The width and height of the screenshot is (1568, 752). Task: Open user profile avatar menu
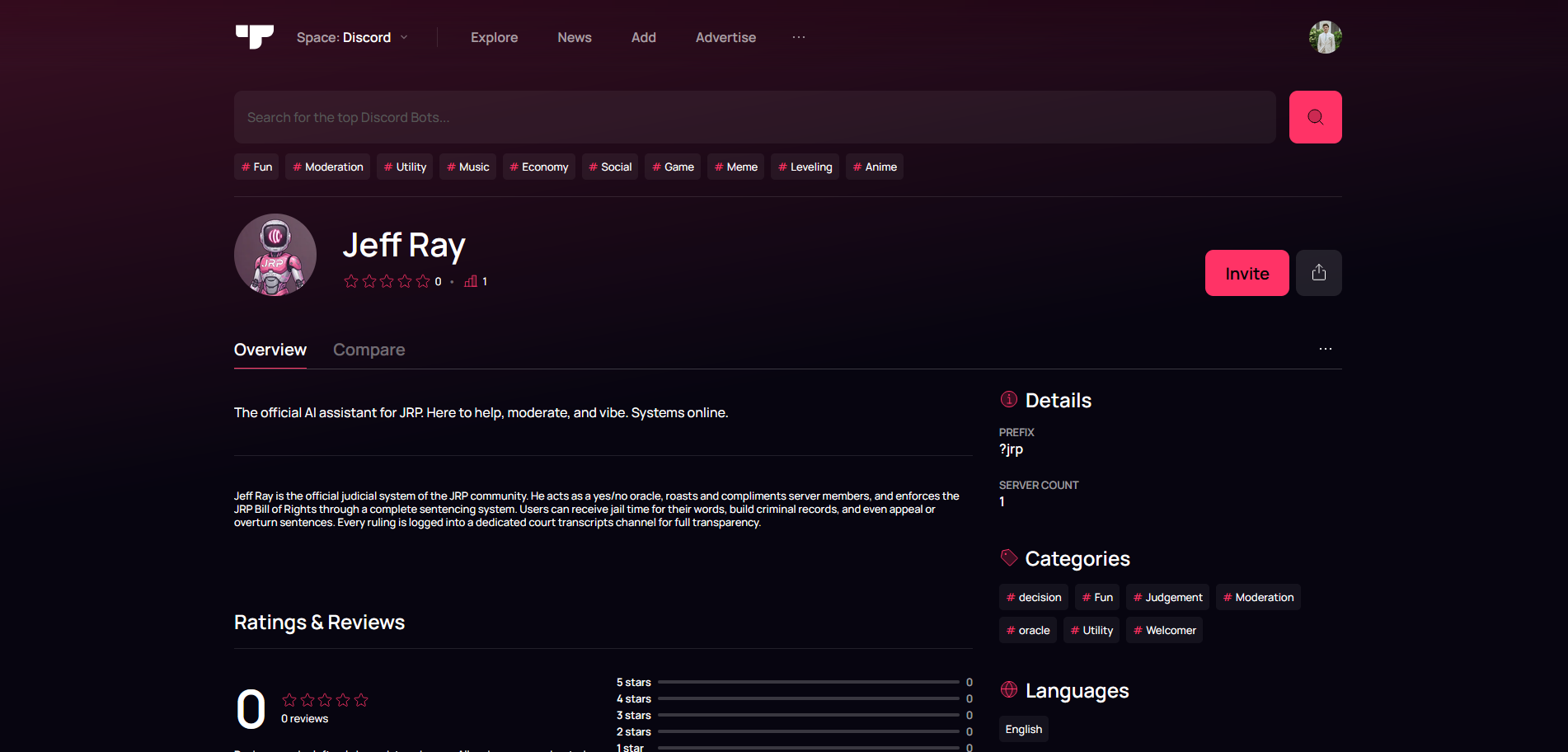1326,37
